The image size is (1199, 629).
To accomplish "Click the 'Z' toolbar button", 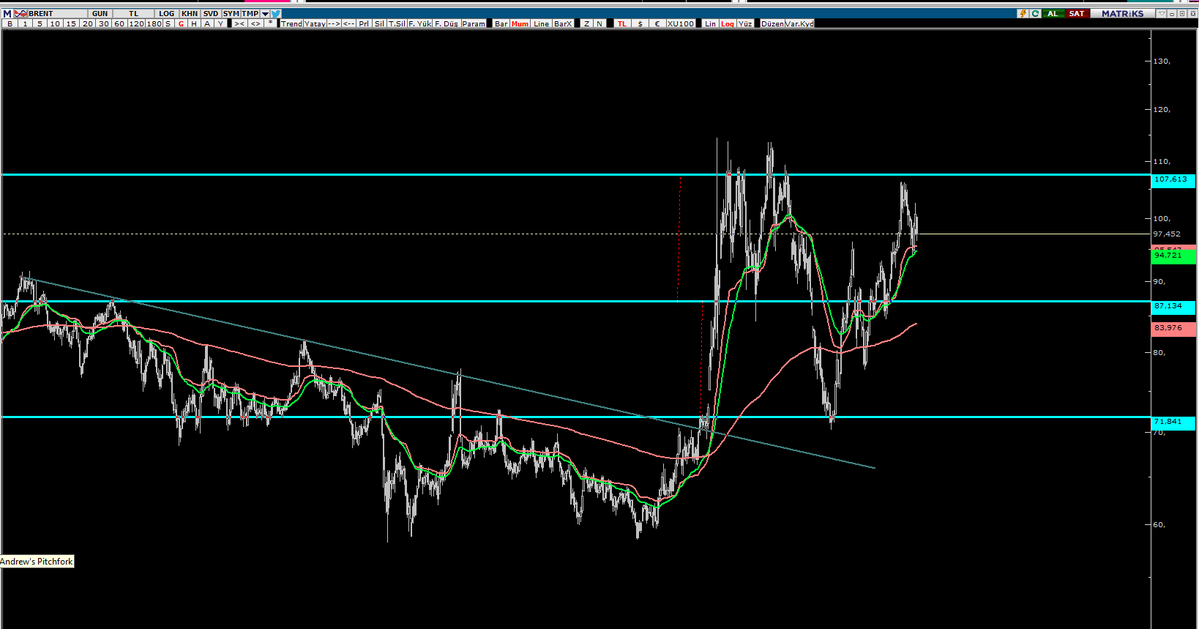I will point(587,24).
